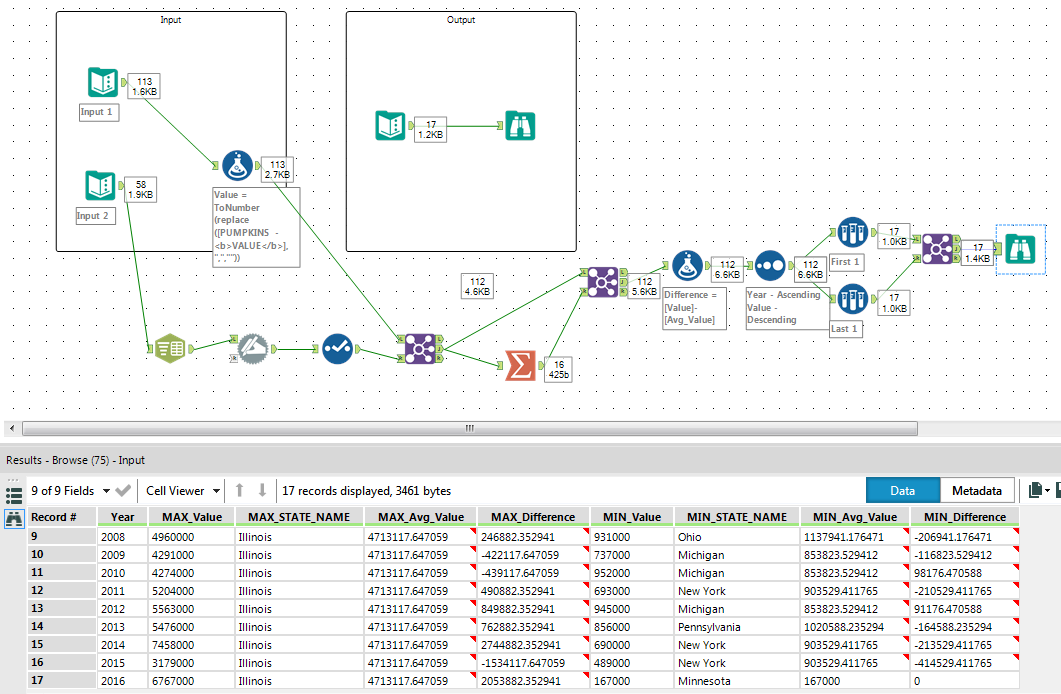Select the Join tool after the Summarize tool

pyautogui.click(x=603, y=283)
